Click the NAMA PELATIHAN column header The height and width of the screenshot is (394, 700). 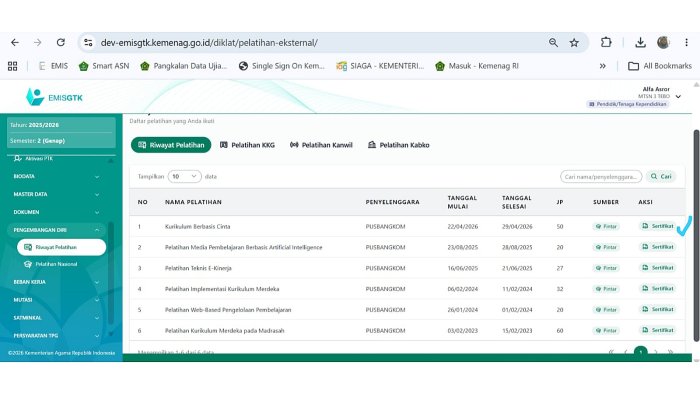click(193, 202)
